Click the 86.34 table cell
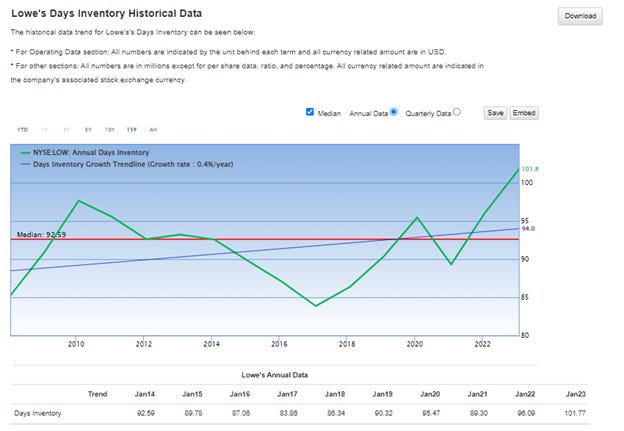The height and width of the screenshot is (431, 624). click(x=336, y=413)
